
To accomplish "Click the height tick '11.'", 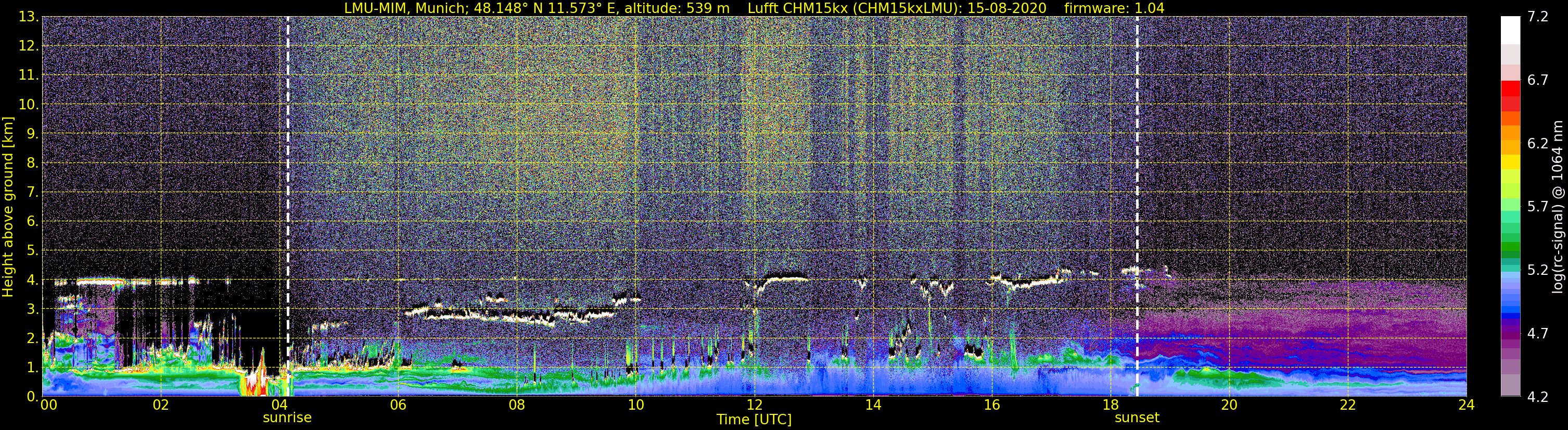I will coord(29,75).
